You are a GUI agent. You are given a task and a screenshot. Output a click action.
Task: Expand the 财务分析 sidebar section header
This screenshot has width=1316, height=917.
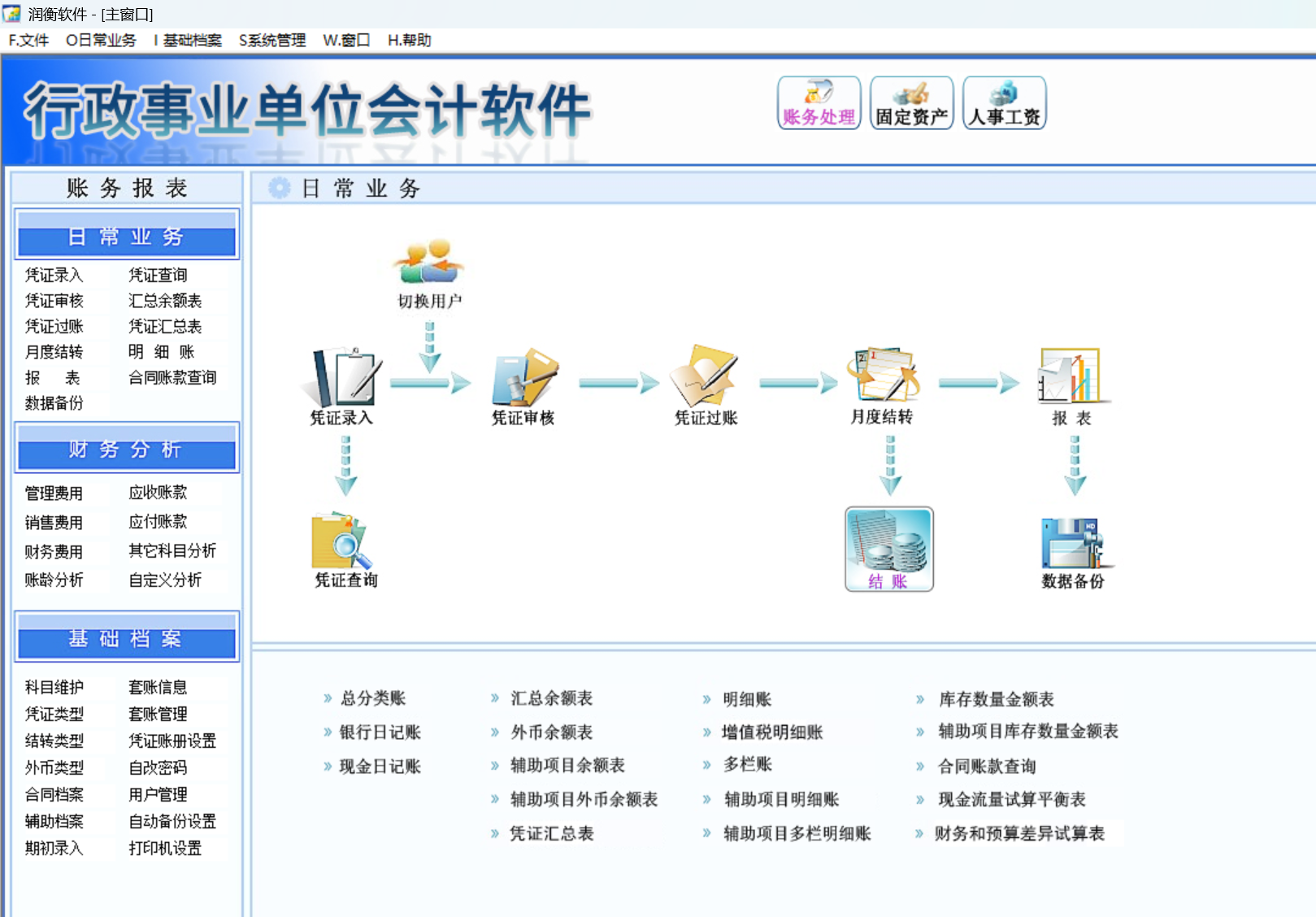(127, 448)
